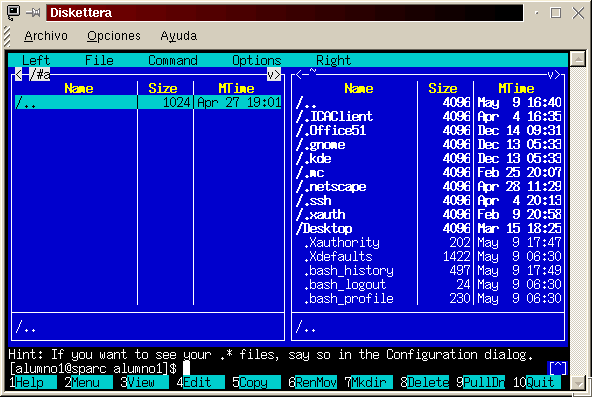This screenshot has width=592, height=397.
Task: Sort right panel by Size header
Action: (442, 88)
